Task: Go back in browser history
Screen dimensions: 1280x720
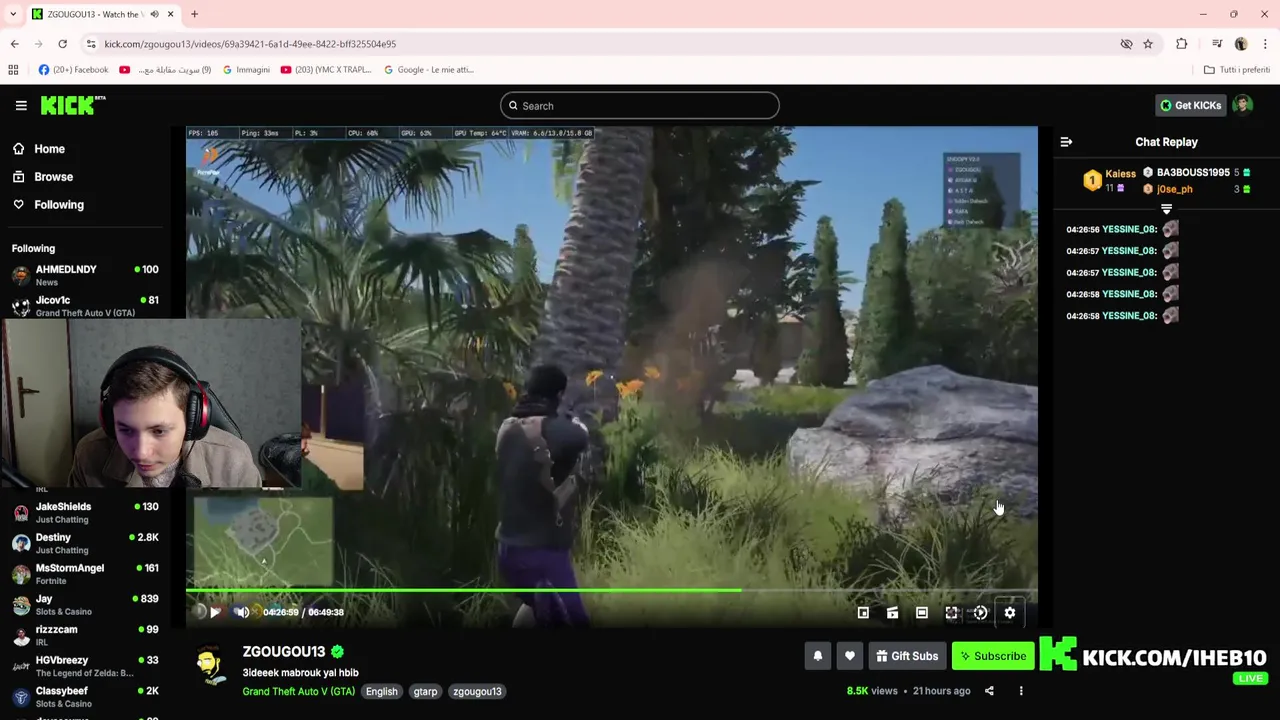Action: (14, 44)
